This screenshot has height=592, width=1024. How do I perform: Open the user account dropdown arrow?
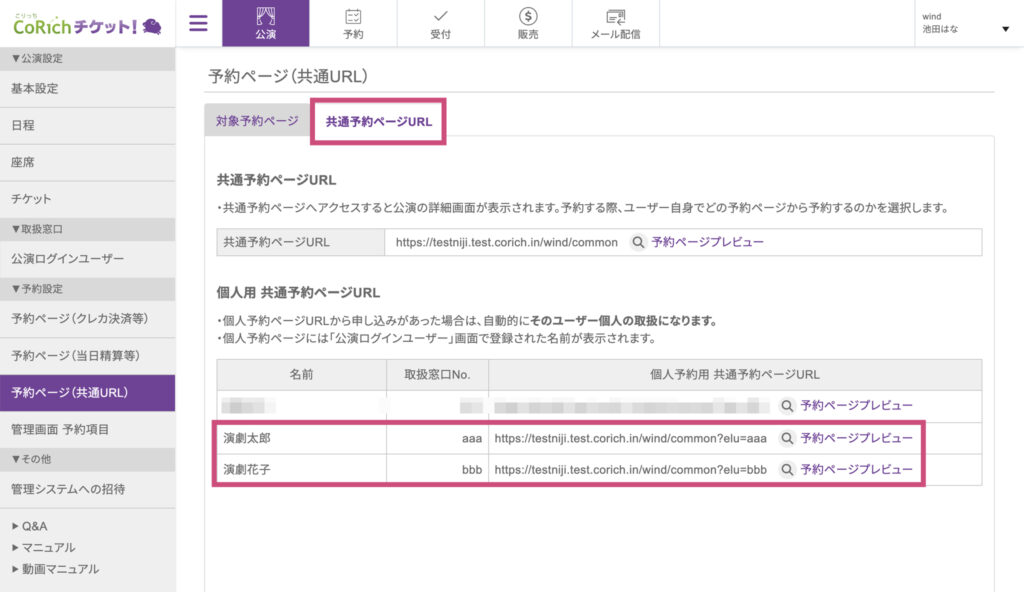coord(1005,29)
